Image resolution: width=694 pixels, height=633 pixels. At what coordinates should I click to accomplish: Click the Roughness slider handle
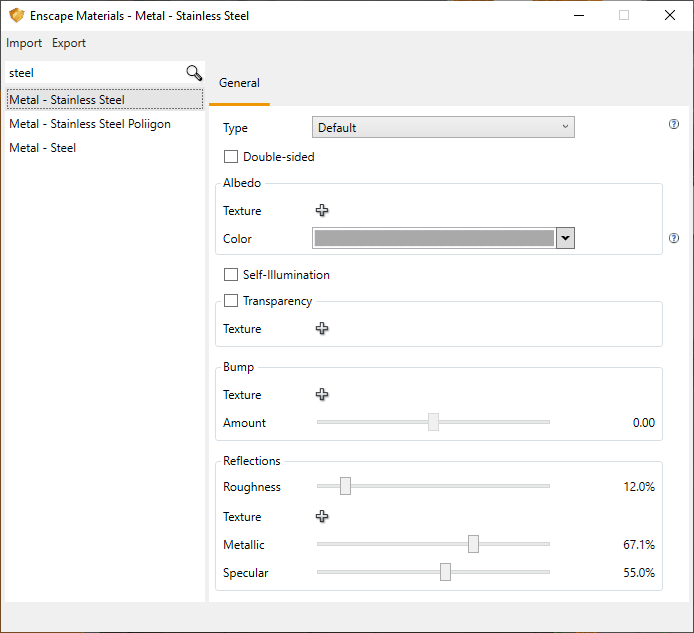[345, 486]
